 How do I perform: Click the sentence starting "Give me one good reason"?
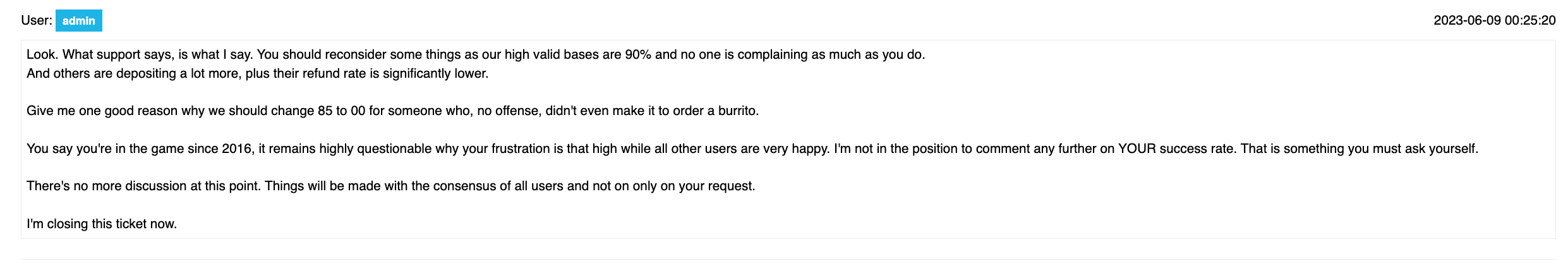coord(392,111)
